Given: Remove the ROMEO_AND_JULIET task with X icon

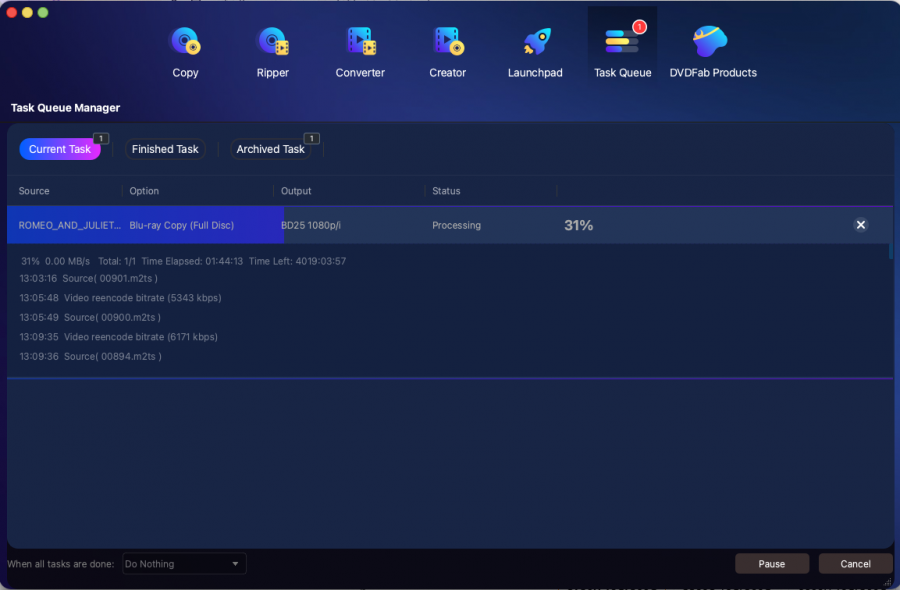Looking at the screenshot, I should click(x=861, y=225).
